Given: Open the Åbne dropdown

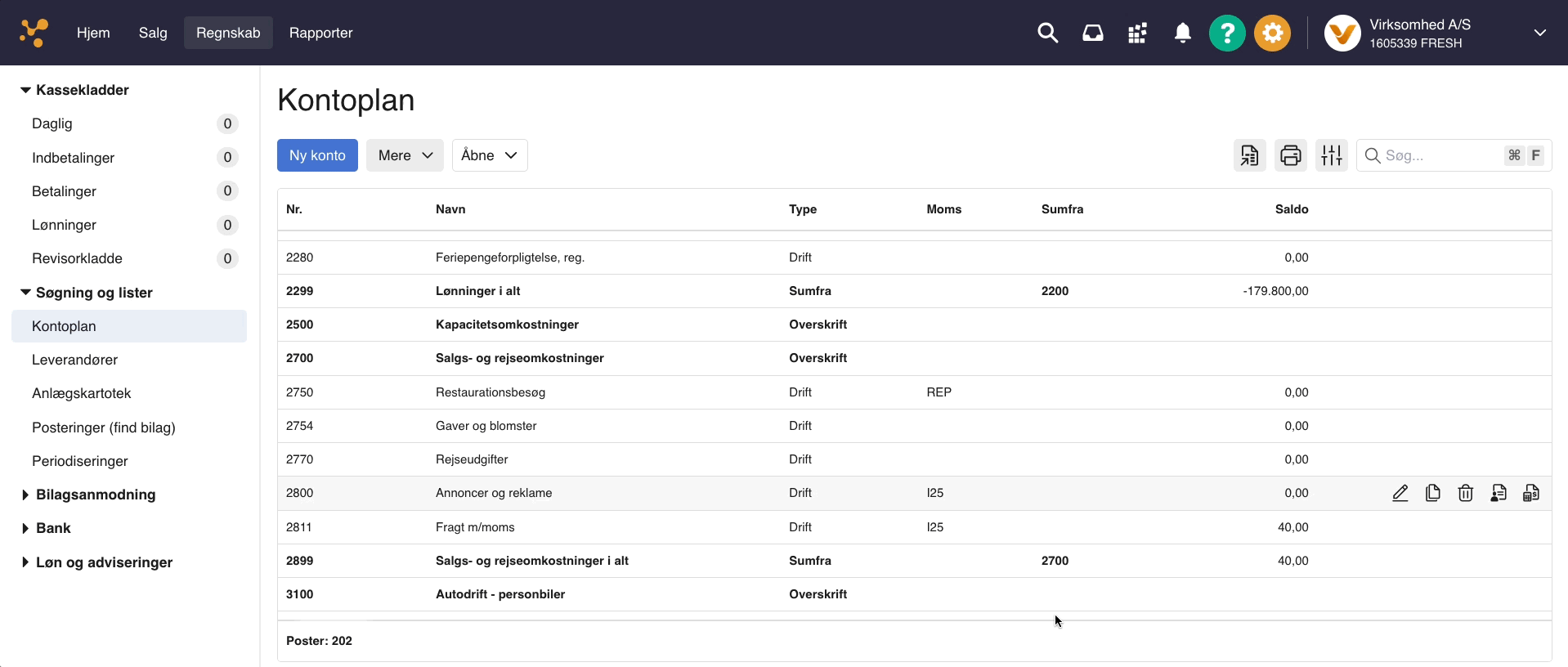Looking at the screenshot, I should point(489,155).
